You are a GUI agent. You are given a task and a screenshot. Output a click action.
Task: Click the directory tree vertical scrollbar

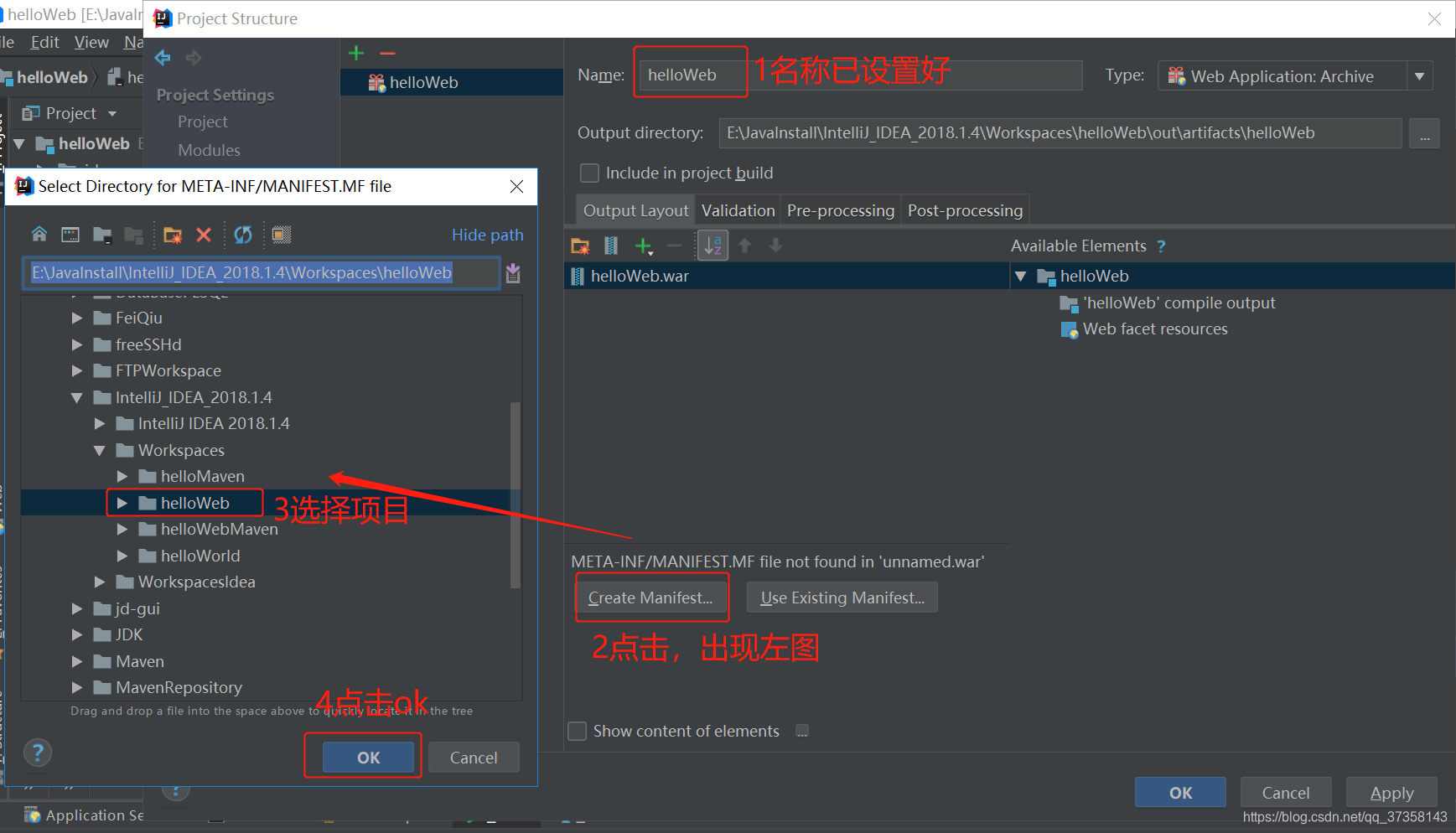click(x=516, y=494)
